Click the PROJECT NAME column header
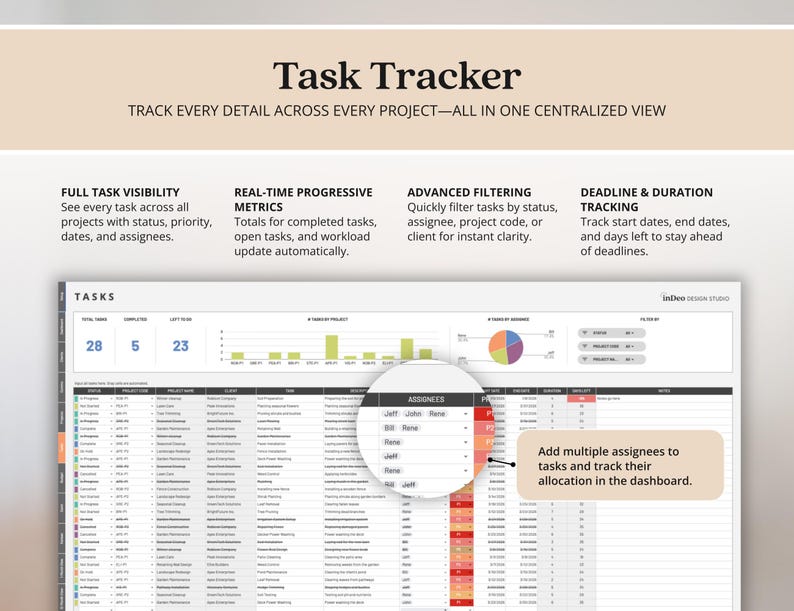794x611 pixels. click(180, 391)
